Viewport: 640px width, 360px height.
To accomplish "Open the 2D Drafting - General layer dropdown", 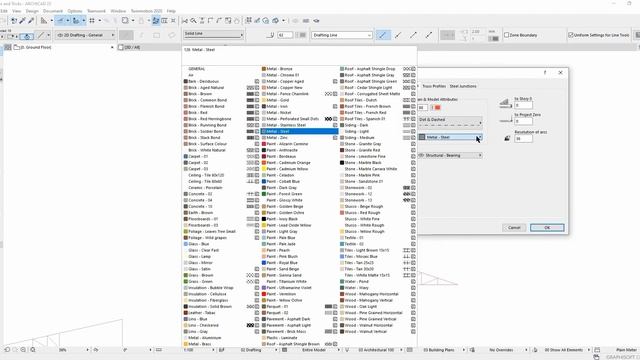I will (x=85, y=35).
